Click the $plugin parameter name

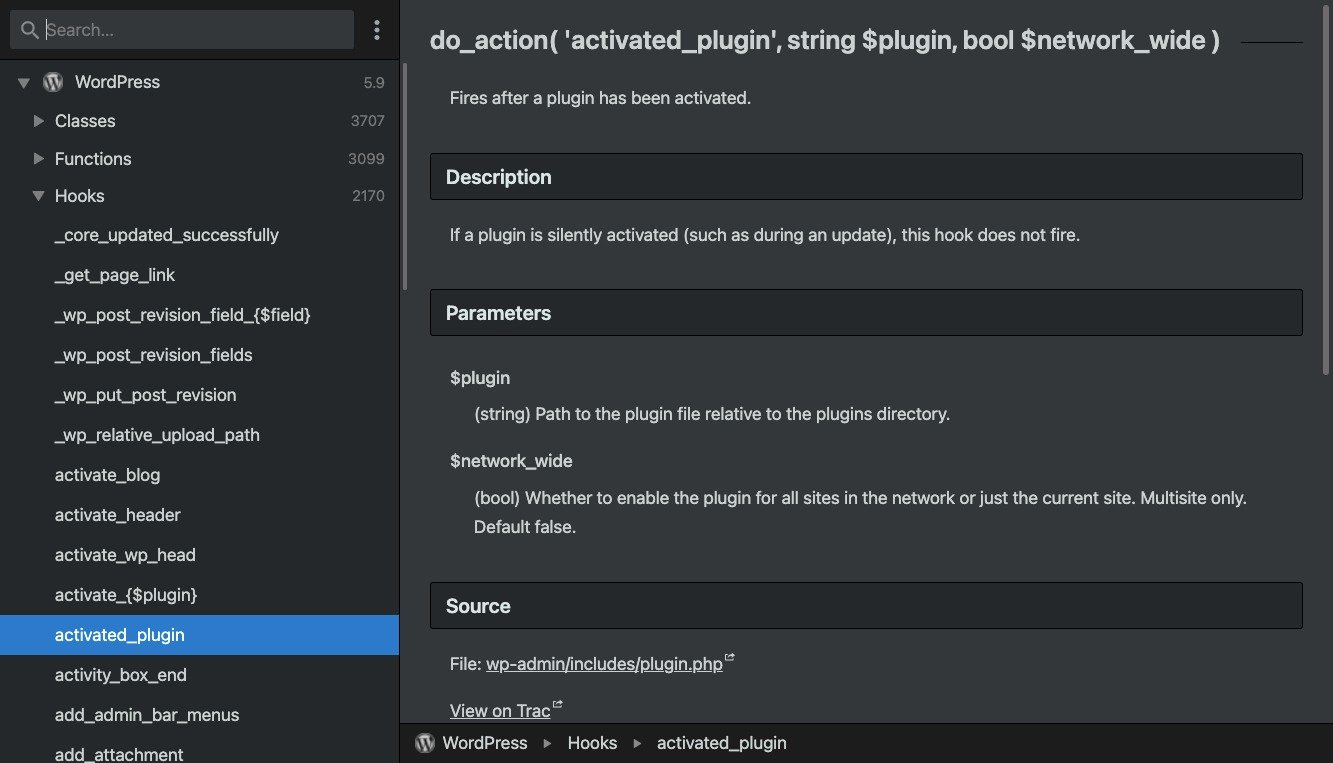480,378
